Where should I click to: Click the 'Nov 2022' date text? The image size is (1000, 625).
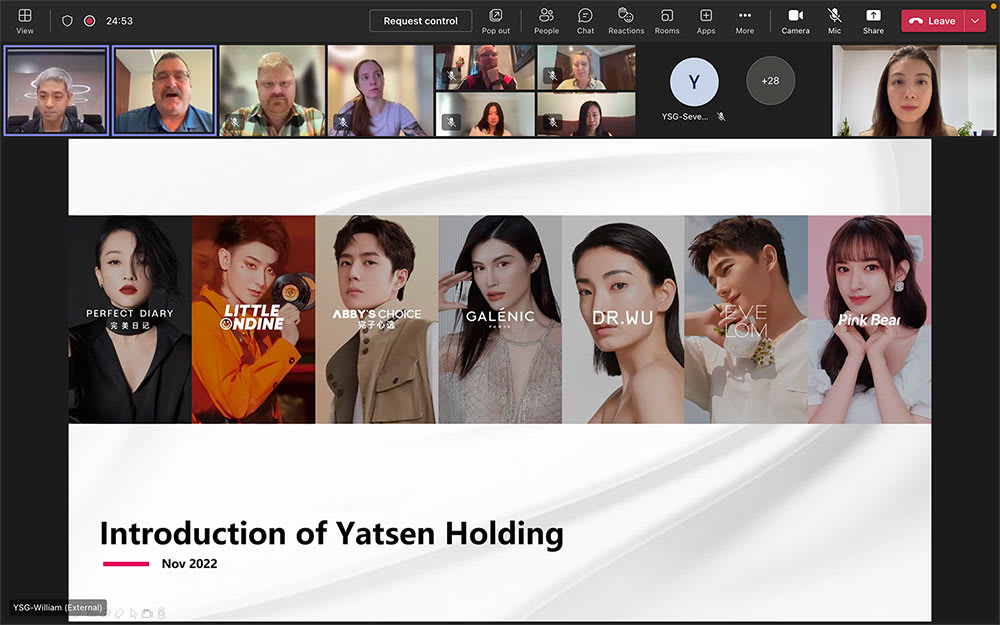click(189, 564)
